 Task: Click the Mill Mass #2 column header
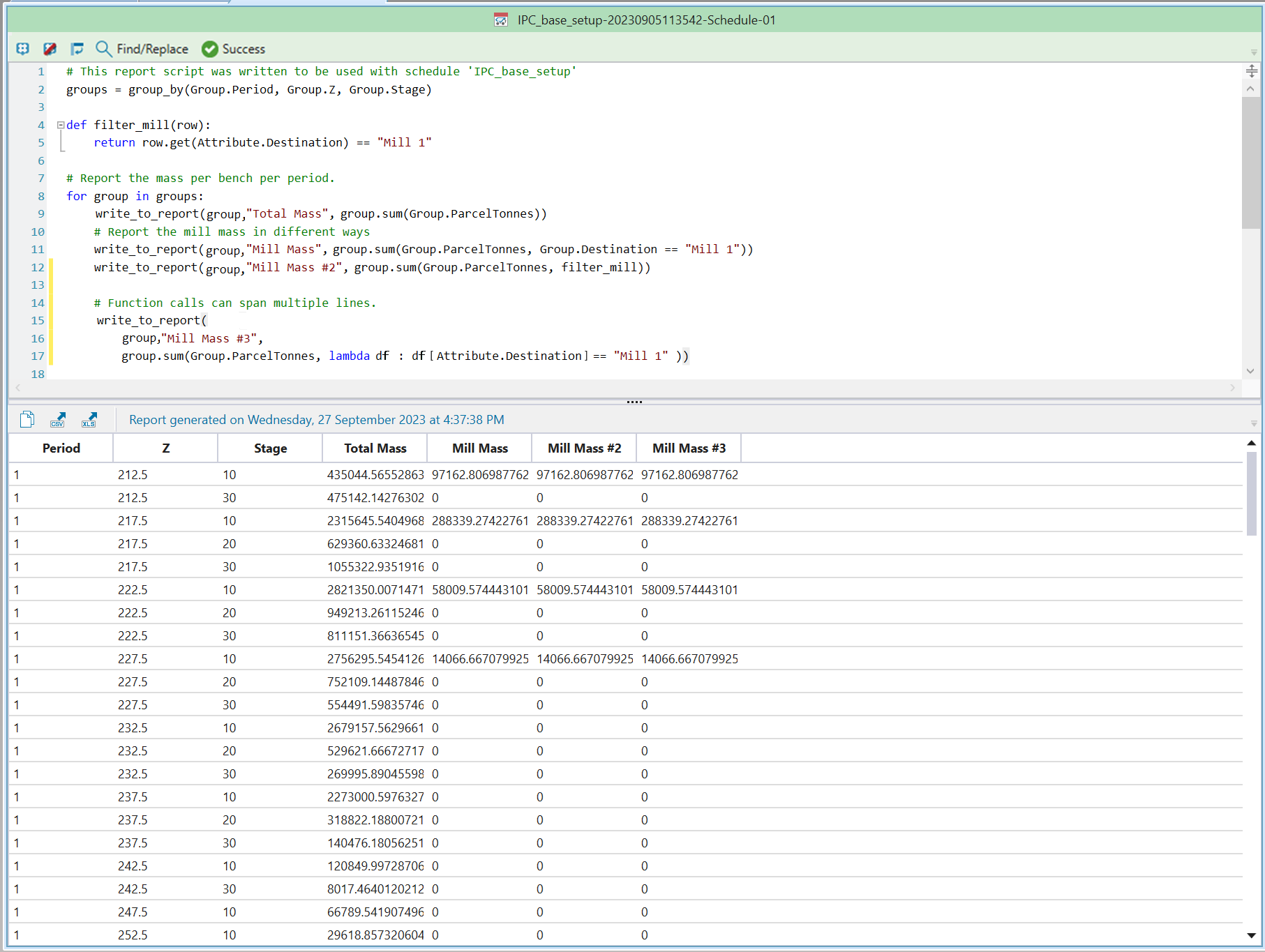coord(584,448)
